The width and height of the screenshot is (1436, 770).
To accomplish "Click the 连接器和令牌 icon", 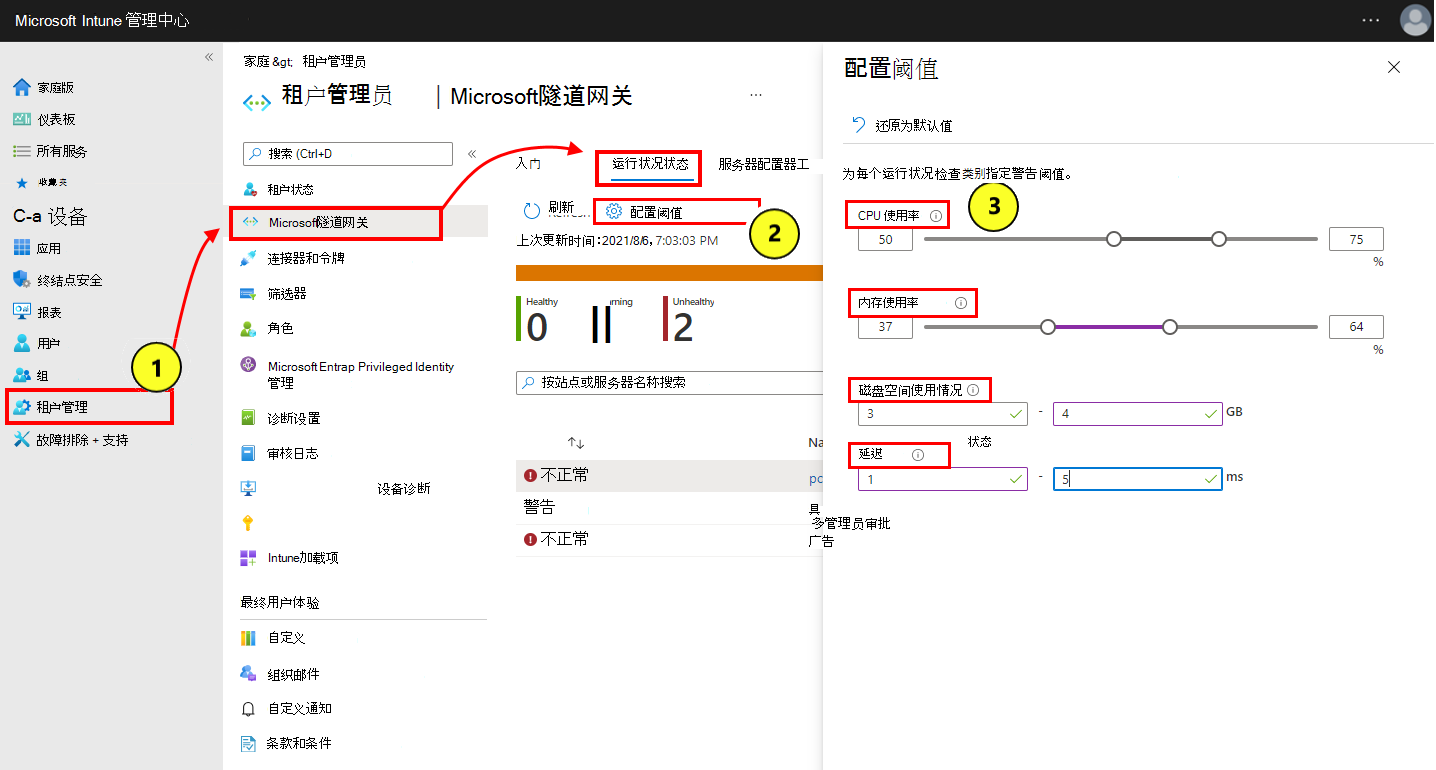I will pos(248,258).
